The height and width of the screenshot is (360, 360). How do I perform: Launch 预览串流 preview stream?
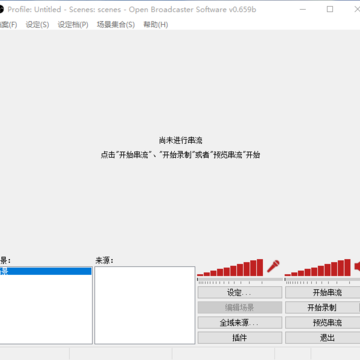[x=323, y=323]
